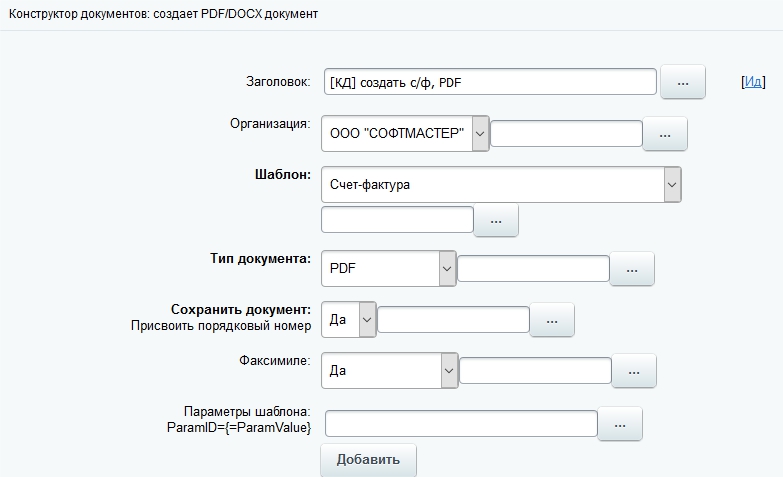
Task: Click the ellipsis button under Шаблон dropdown
Action: [496, 220]
